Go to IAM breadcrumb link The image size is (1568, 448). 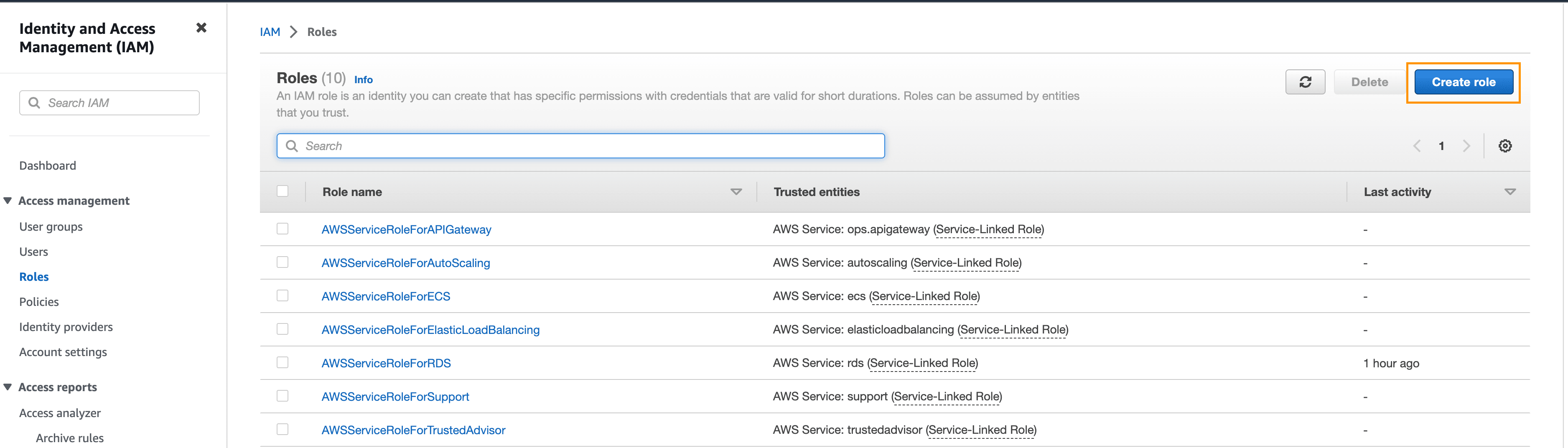click(x=270, y=32)
